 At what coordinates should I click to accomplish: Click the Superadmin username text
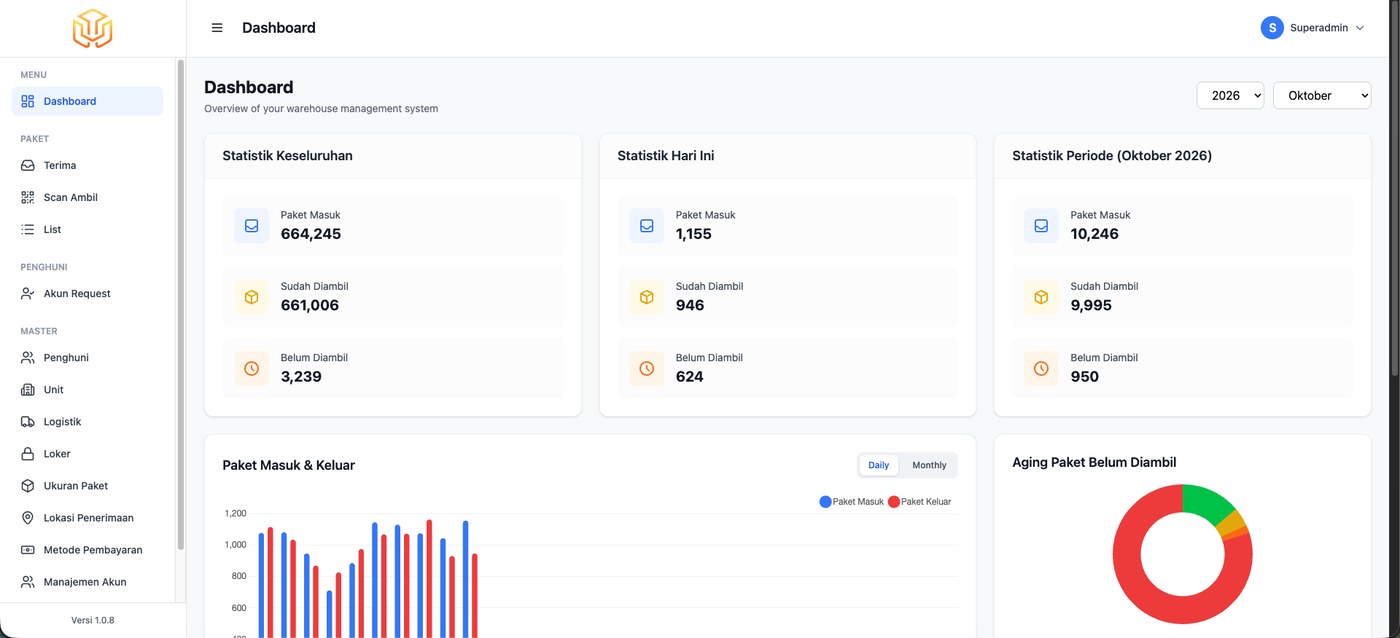(x=1319, y=28)
